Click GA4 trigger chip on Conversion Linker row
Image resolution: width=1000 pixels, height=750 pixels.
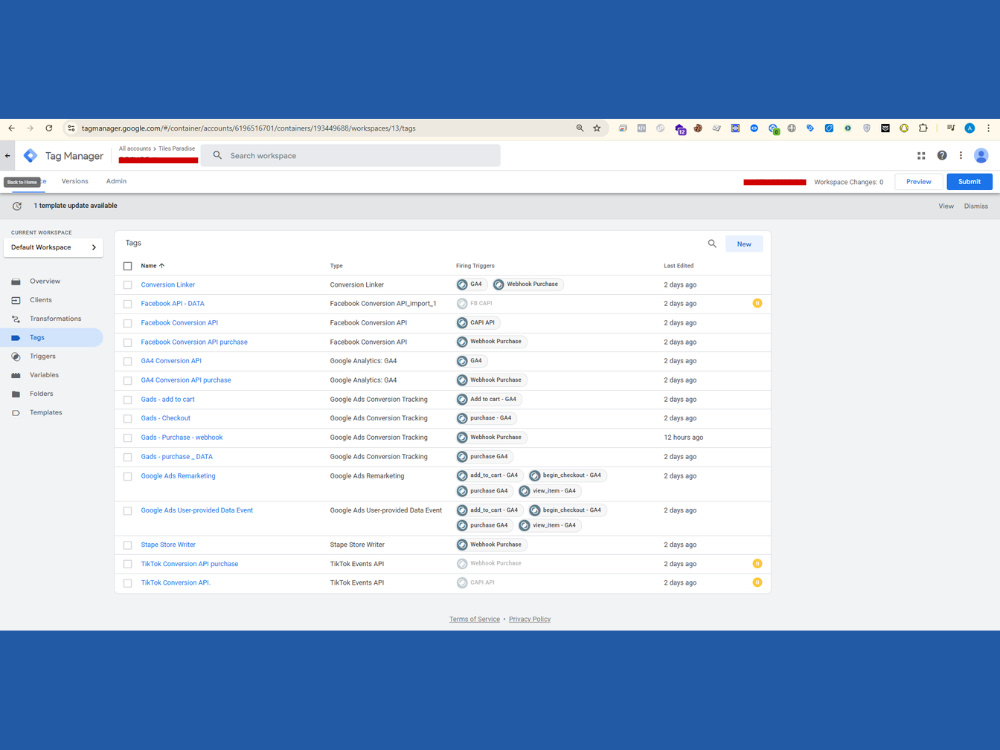(x=471, y=284)
